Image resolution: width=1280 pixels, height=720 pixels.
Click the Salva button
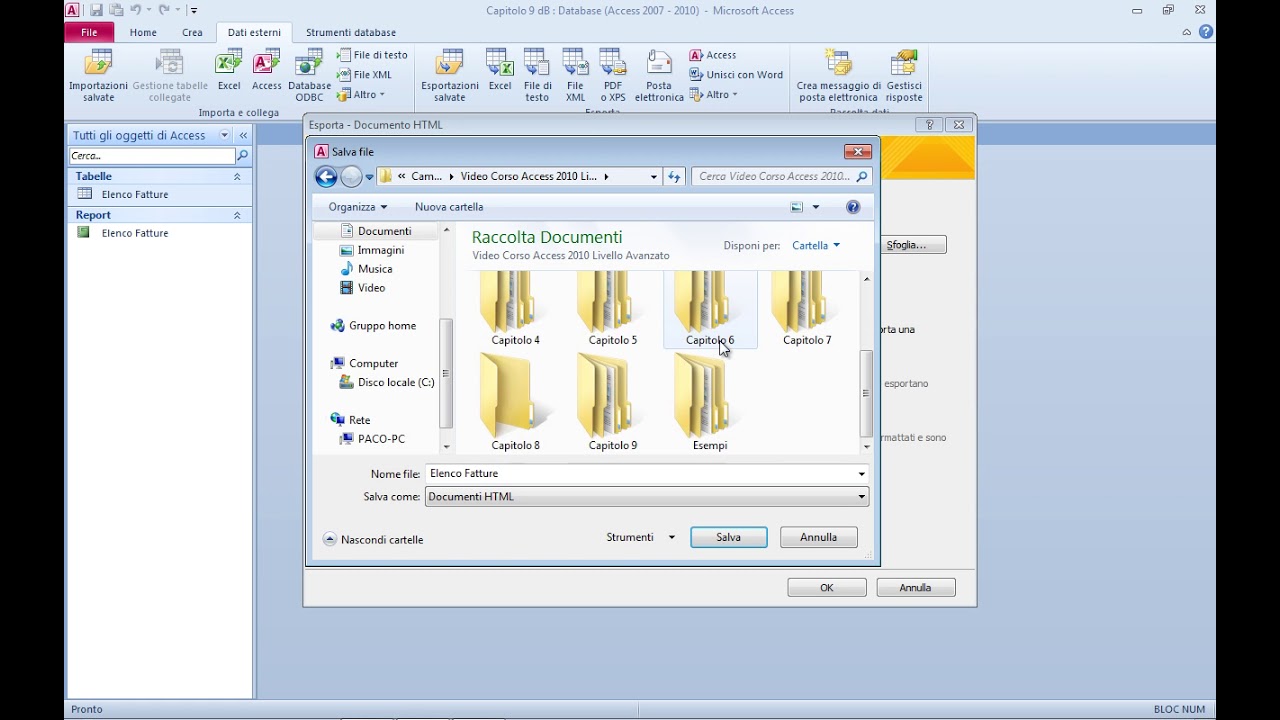point(729,537)
